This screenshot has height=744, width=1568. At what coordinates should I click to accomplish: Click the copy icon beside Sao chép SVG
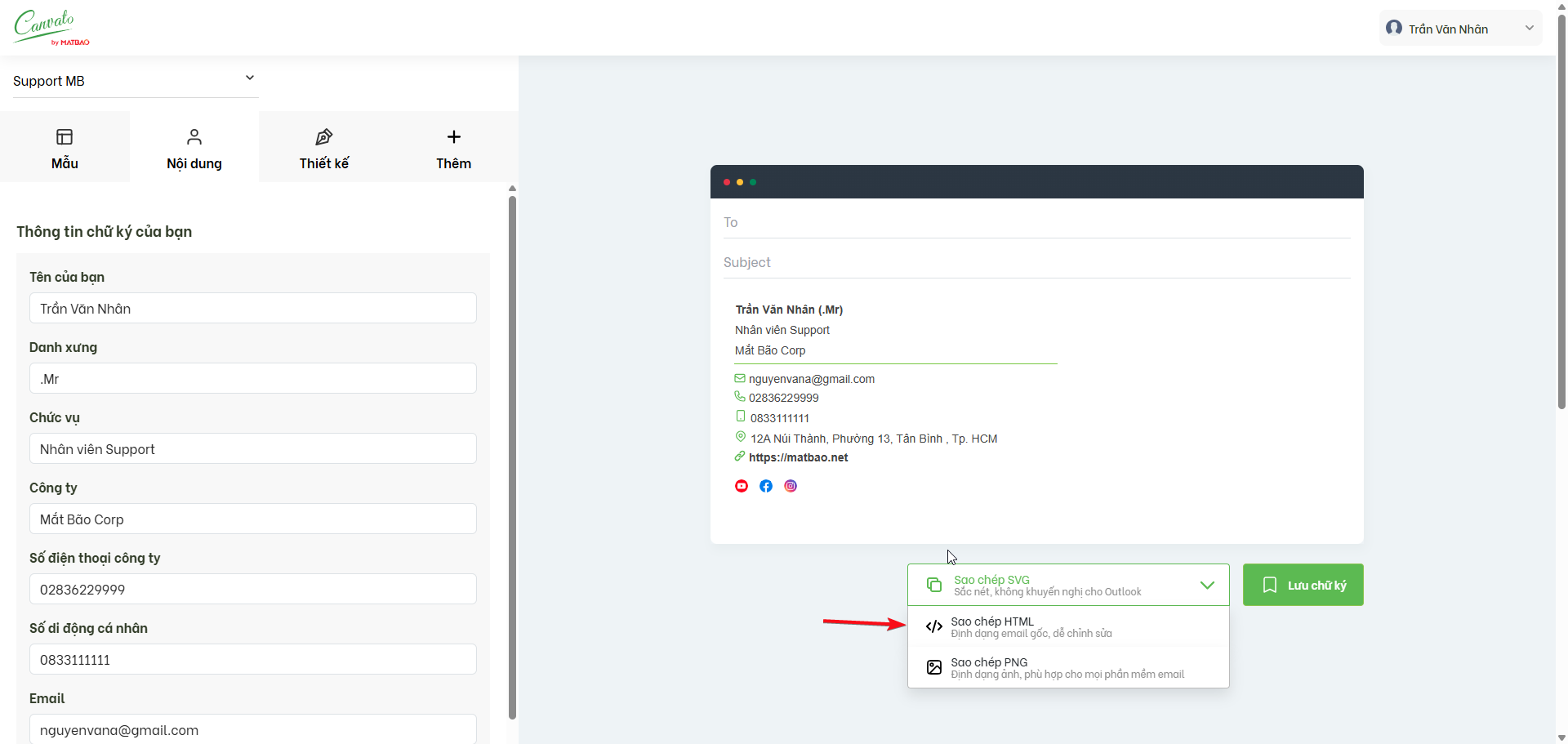[934, 585]
